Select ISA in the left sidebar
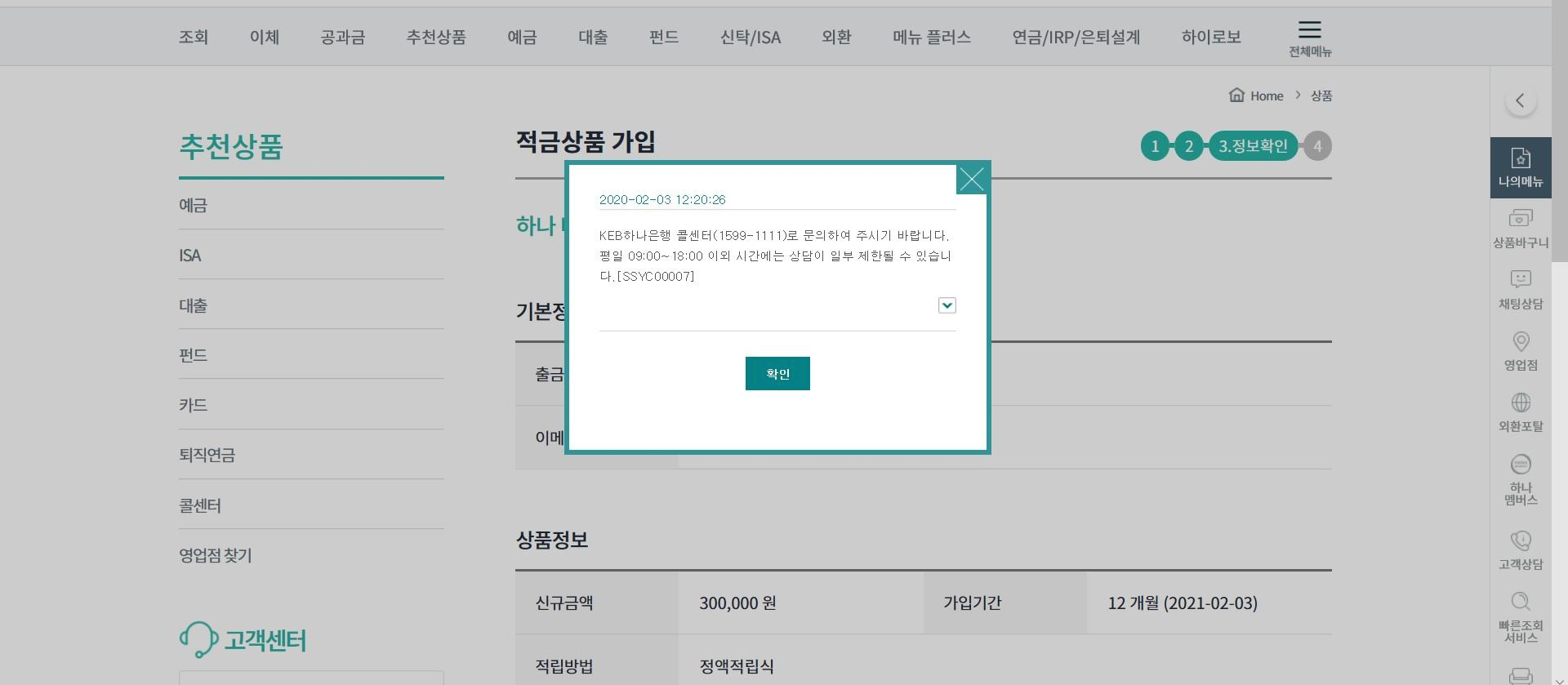 (311, 255)
